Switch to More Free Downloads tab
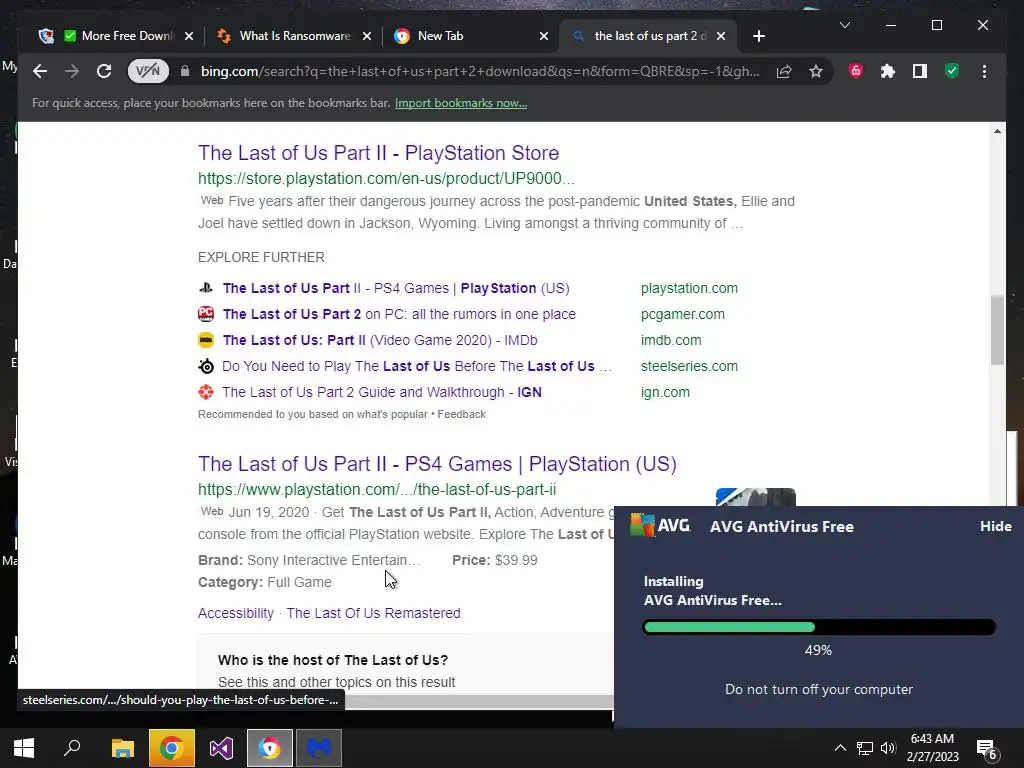Image resolution: width=1024 pixels, height=768 pixels. click(x=118, y=36)
